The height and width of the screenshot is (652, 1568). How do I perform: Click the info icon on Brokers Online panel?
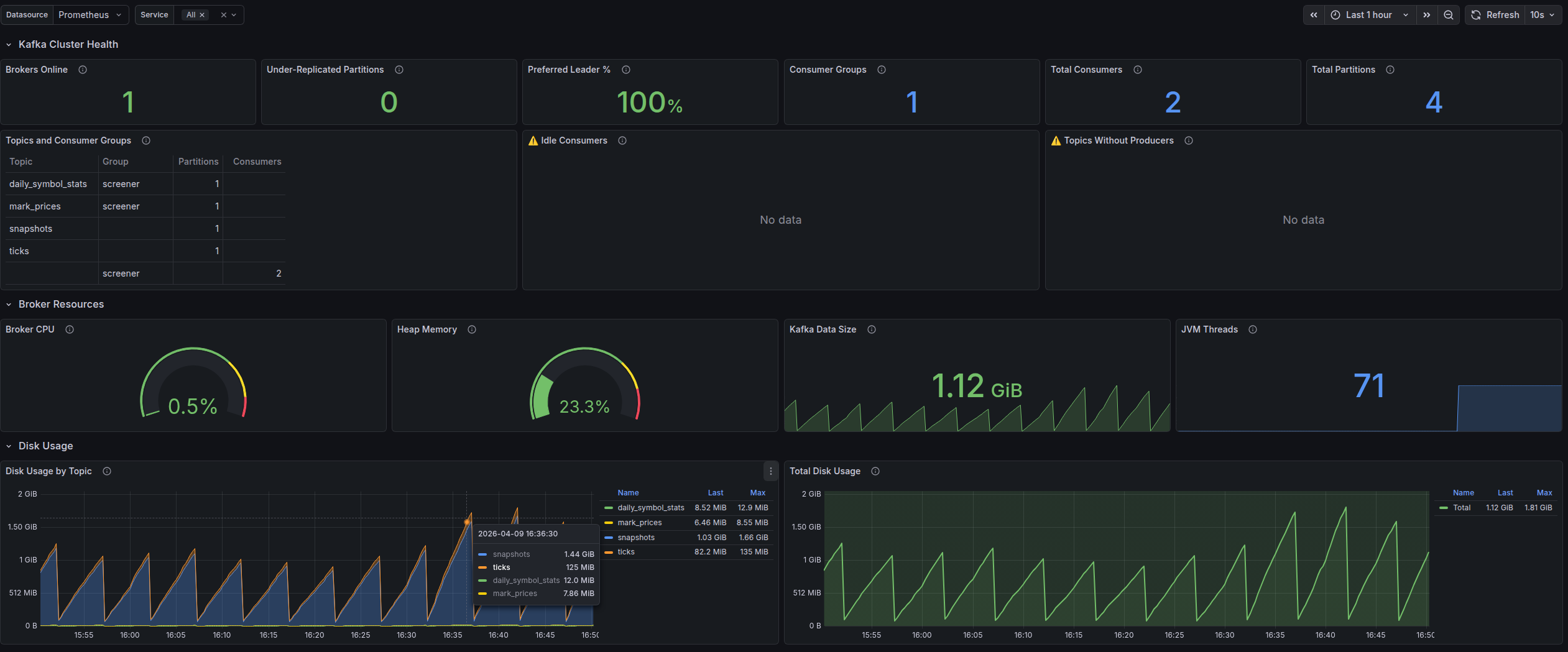coord(83,70)
